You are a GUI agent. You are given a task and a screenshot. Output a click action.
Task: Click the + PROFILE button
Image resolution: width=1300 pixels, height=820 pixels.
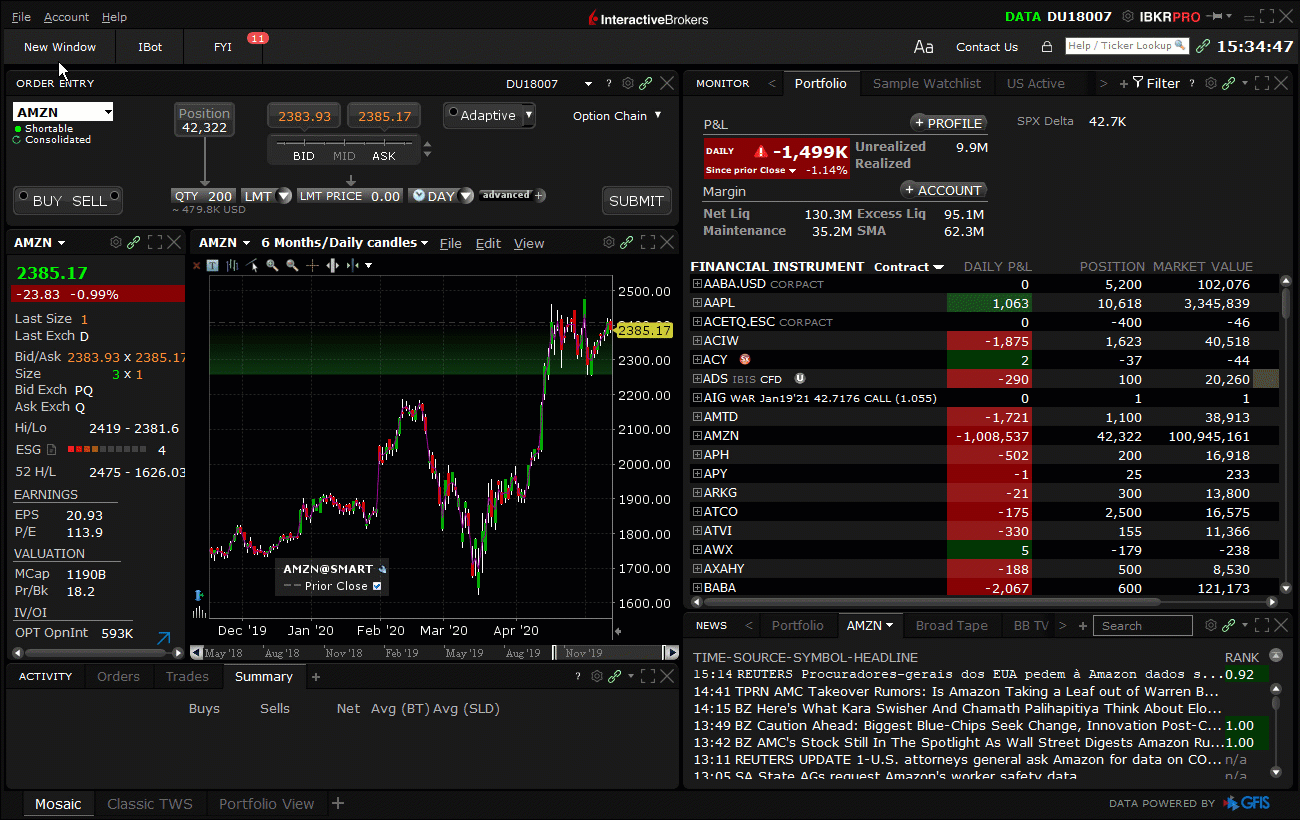tap(948, 123)
